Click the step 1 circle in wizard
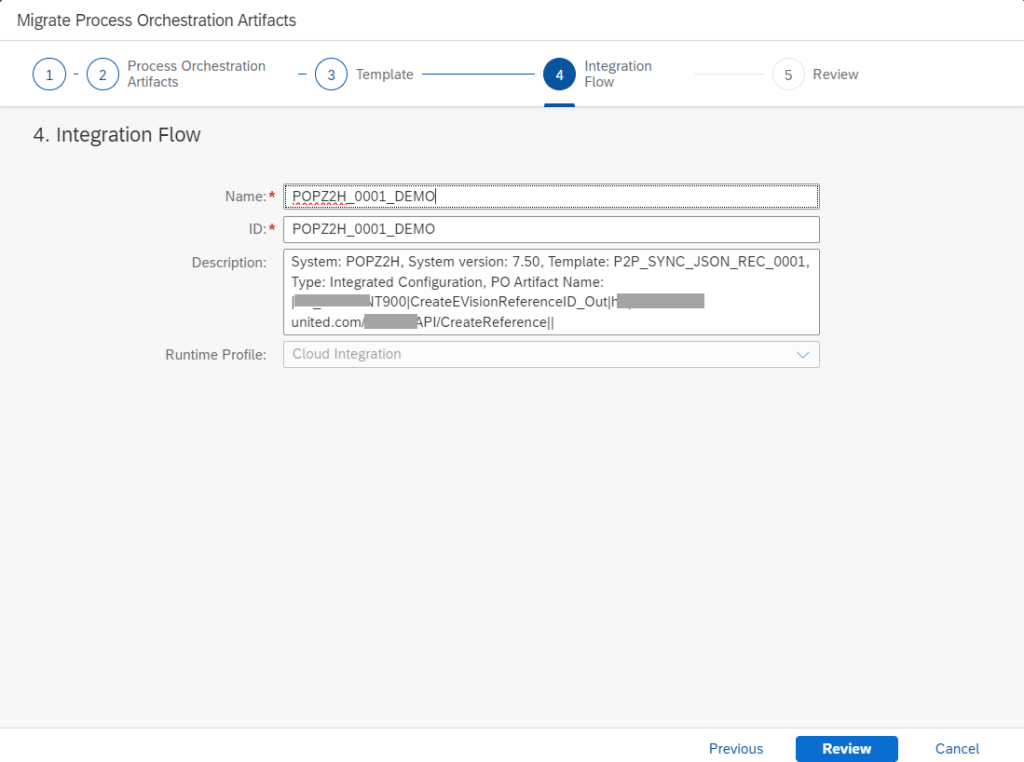The height and width of the screenshot is (762, 1024). pos(49,75)
